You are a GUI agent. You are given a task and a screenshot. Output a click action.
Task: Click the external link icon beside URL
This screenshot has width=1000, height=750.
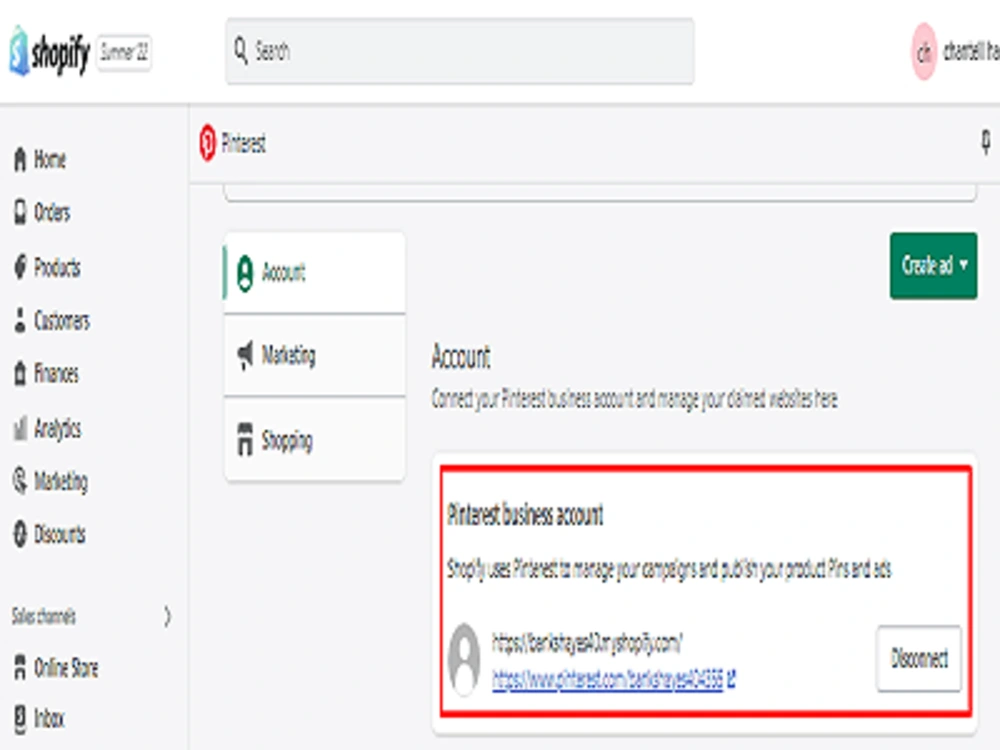tap(732, 680)
